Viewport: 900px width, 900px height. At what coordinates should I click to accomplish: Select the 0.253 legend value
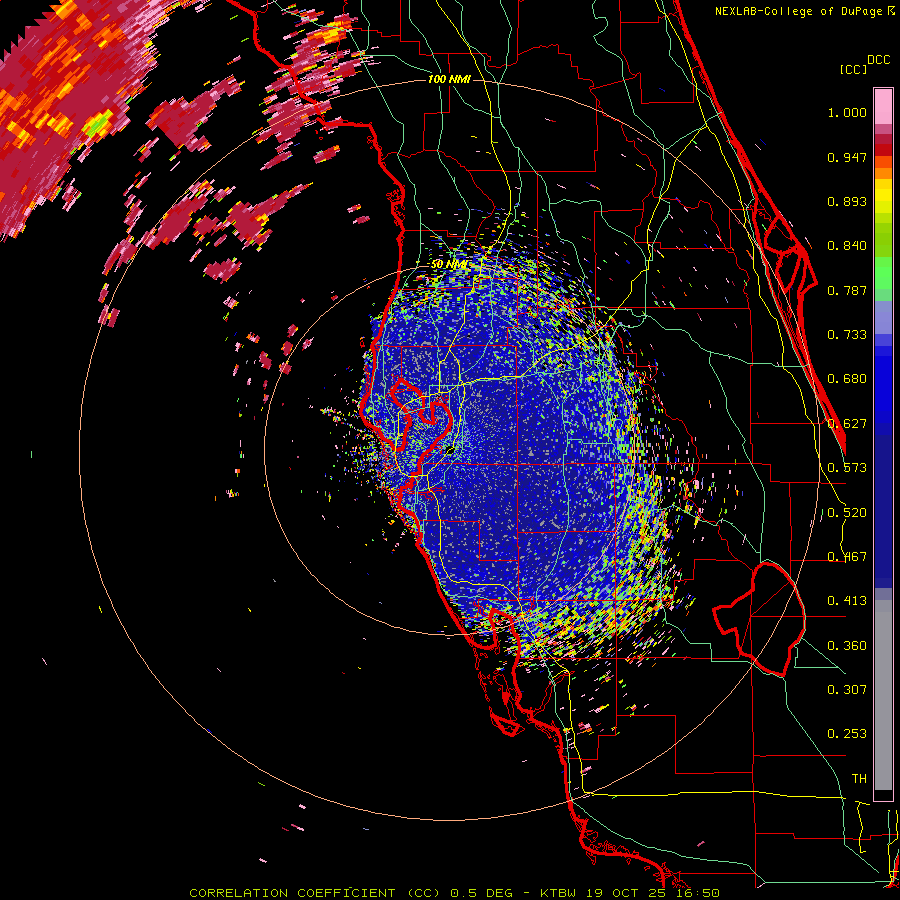[x=847, y=734]
